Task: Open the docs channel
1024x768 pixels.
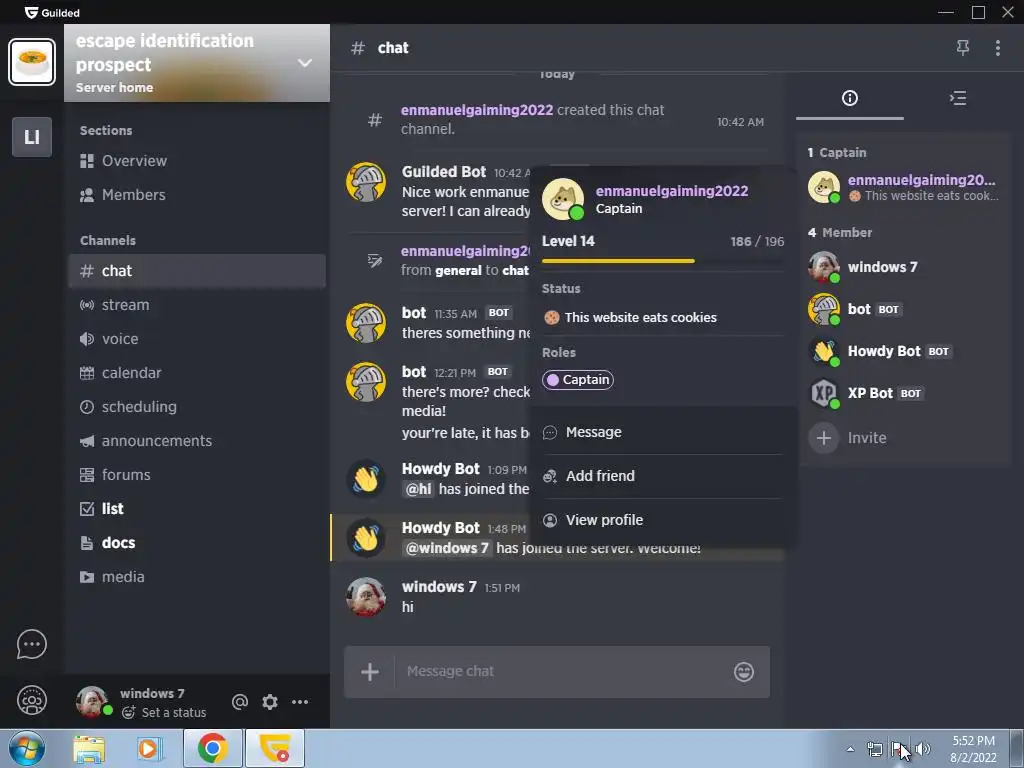Action: (197, 543)
